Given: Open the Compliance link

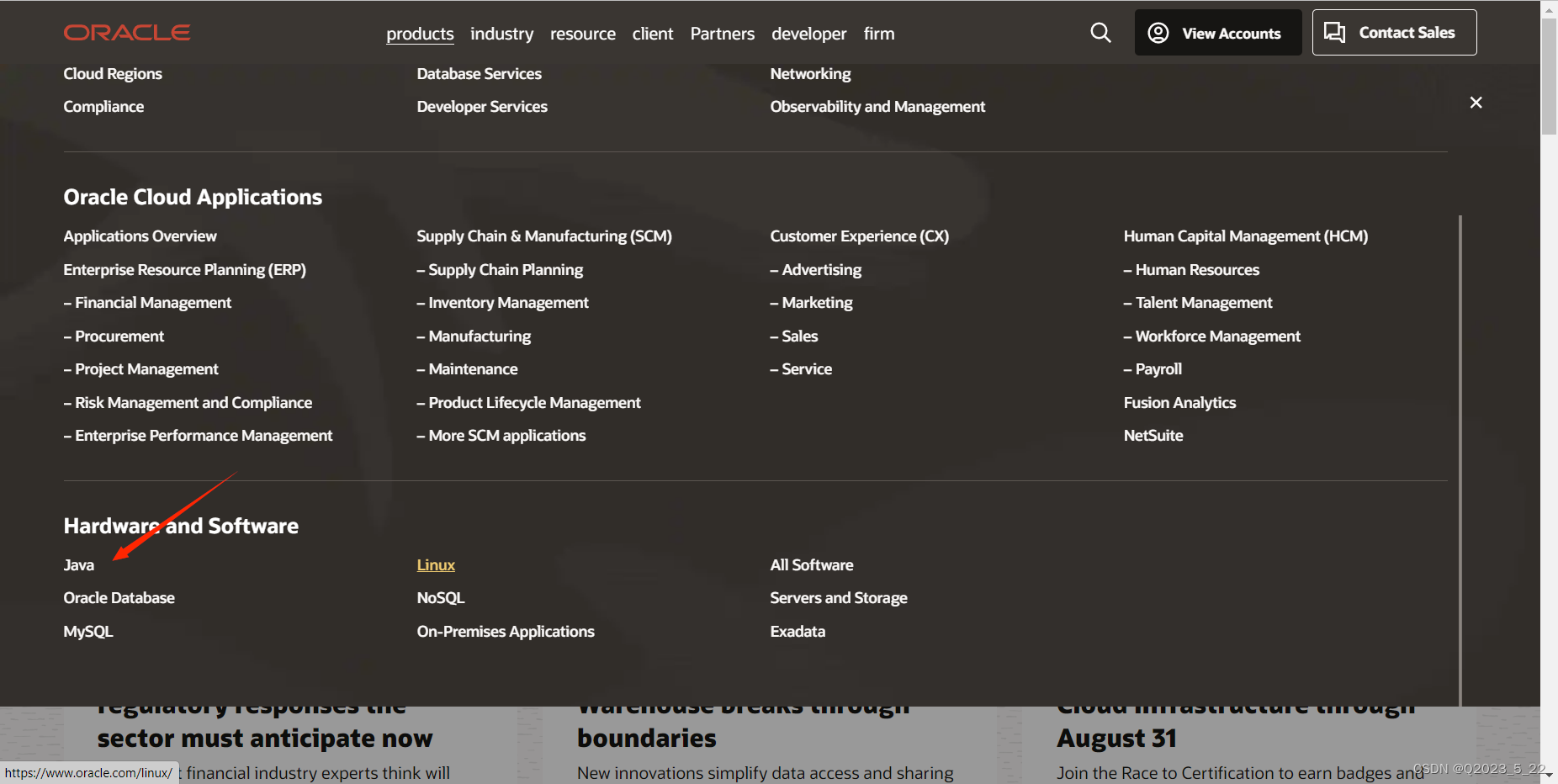Looking at the screenshot, I should [103, 107].
